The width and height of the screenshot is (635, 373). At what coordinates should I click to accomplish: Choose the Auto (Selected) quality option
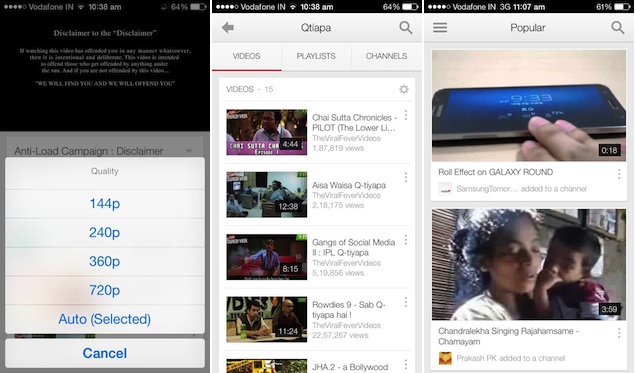click(x=104, y=319)
